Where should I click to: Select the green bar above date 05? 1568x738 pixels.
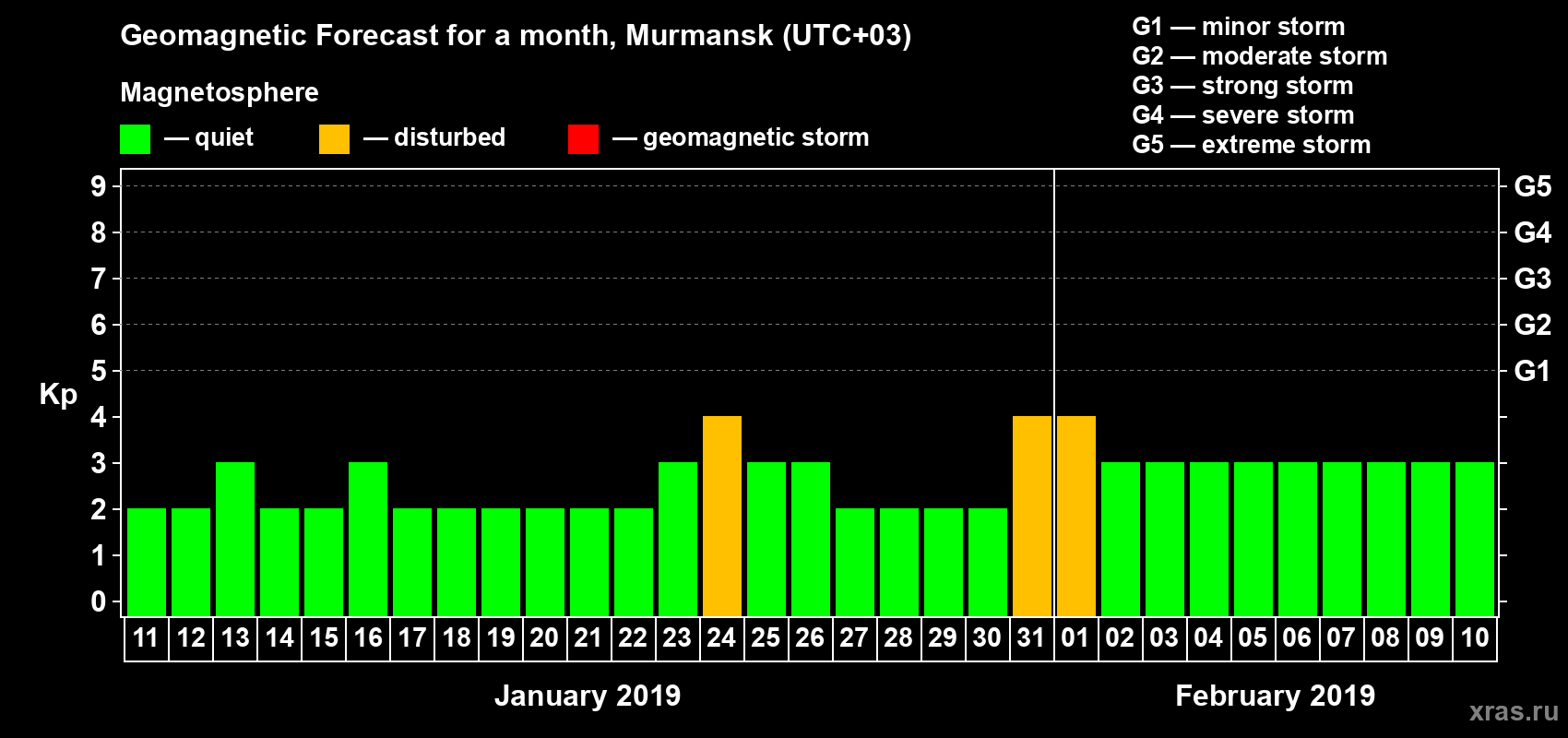click(1253, 540)
